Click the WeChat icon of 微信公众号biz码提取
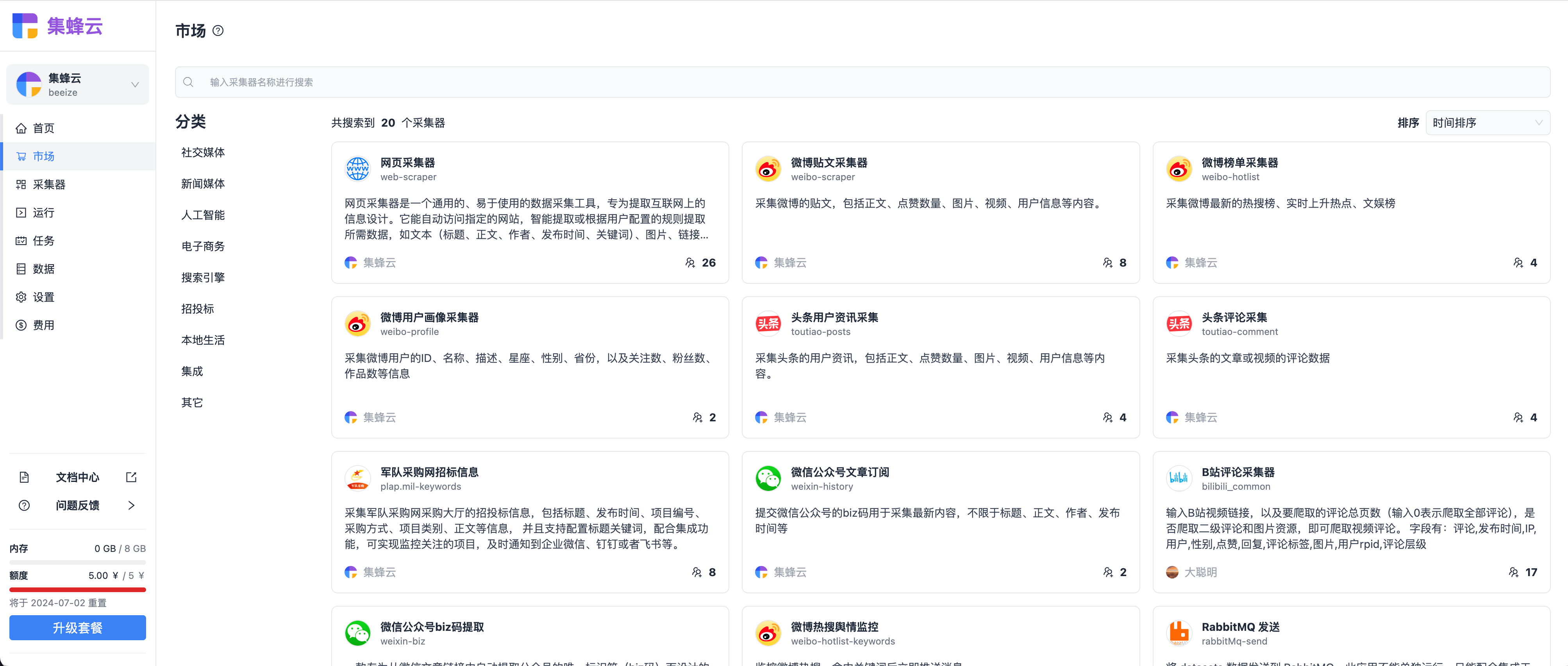This screenshot has width=1568, height=666. pos(358,633)
